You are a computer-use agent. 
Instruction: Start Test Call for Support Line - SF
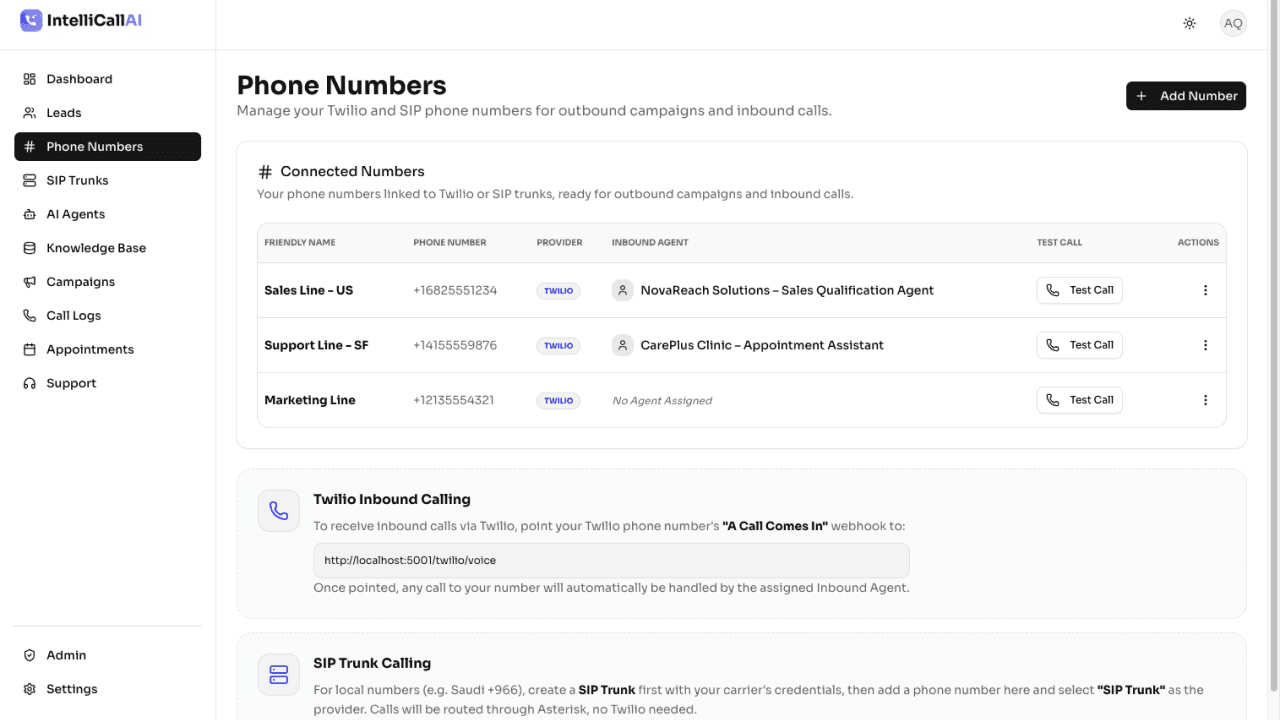(1080, 345)
